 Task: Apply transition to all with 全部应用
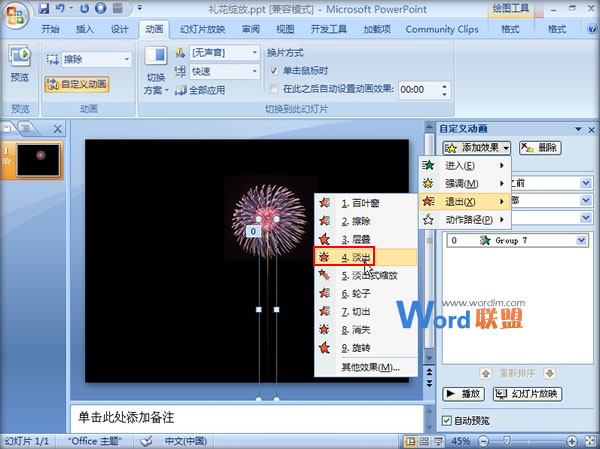click(x=200, y=90)
